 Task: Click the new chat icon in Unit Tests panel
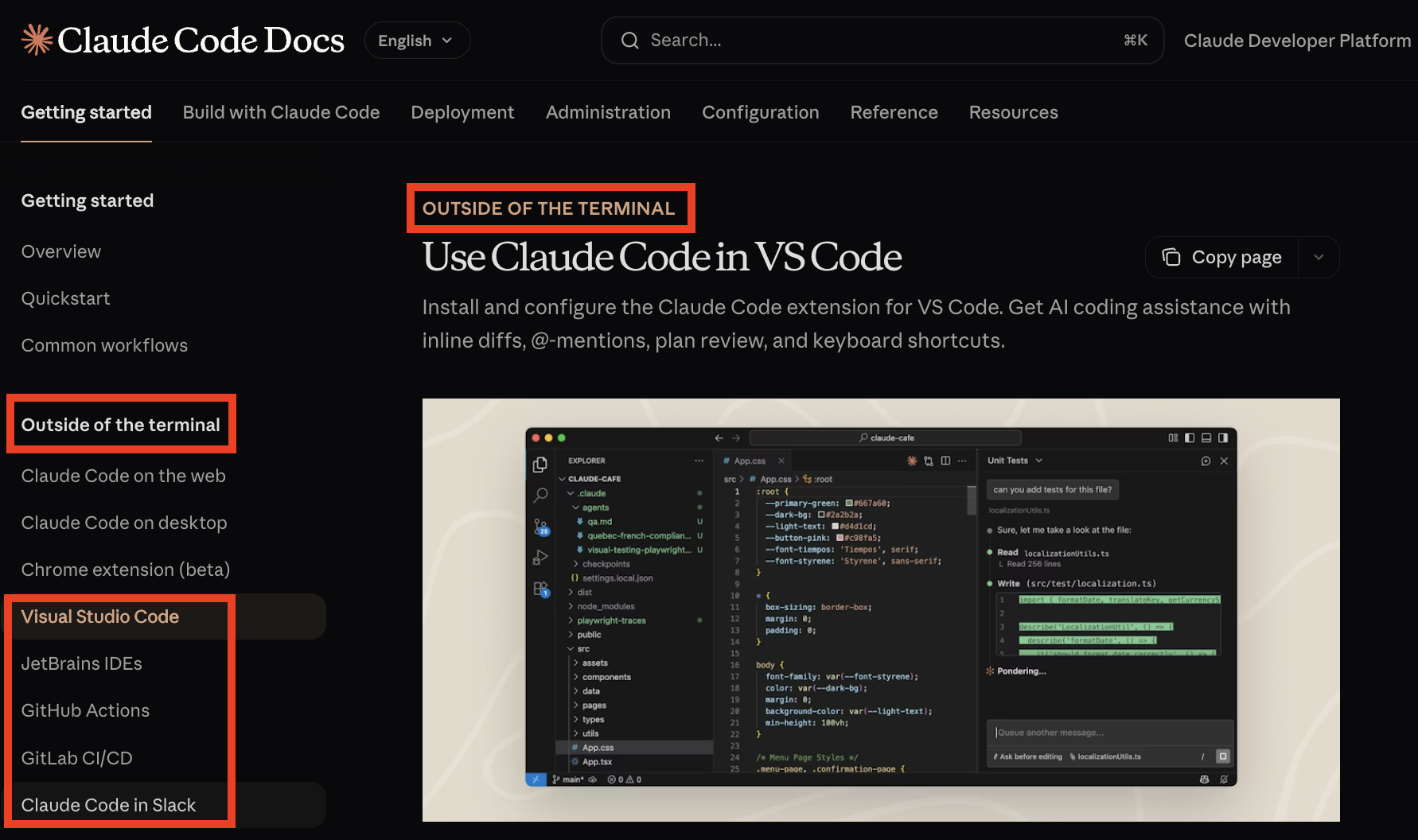click(1206, 461)
